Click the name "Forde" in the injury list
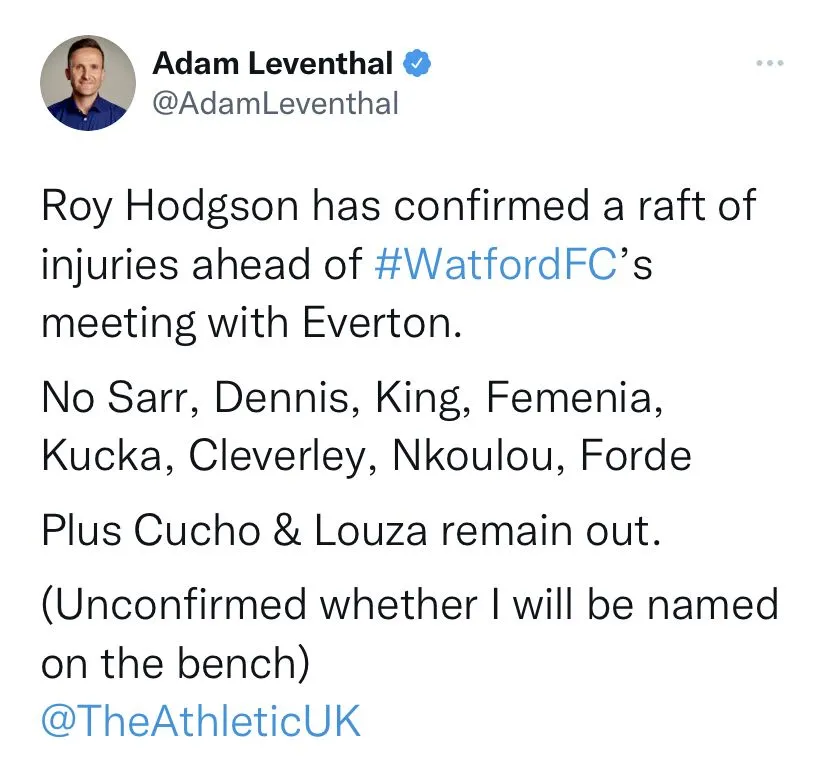Screen dimensions: 828x782 click(x=636, y=455)
